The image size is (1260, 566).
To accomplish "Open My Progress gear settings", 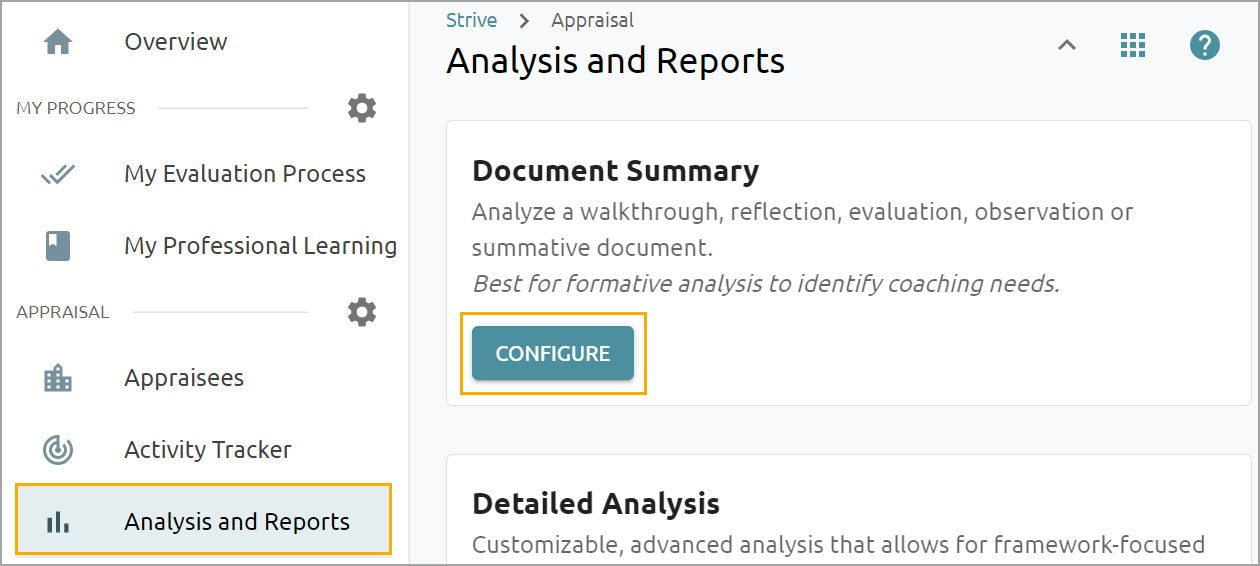I will [x=362, y=108].
